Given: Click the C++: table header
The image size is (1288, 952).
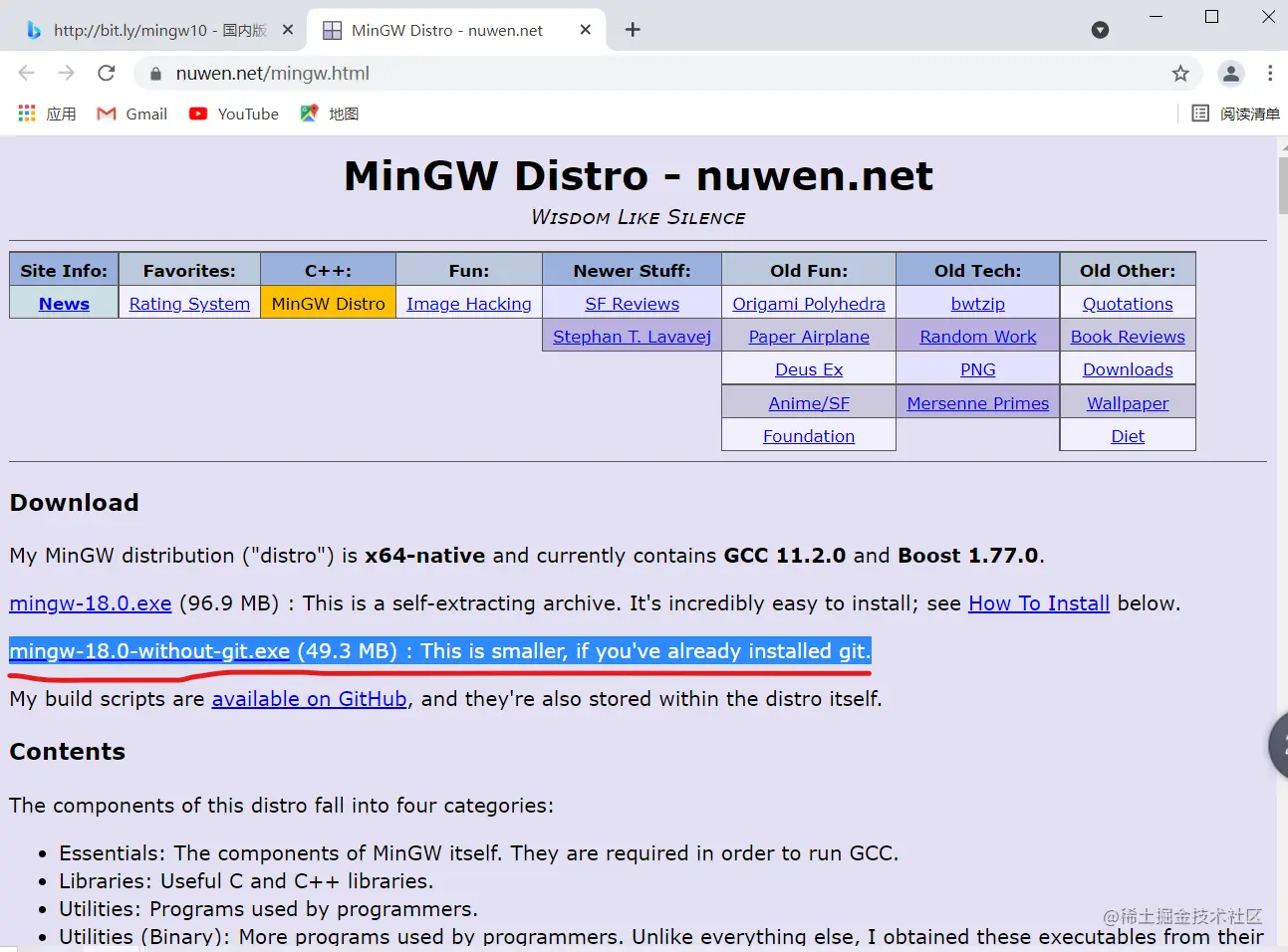Looking at the screenshot, I should click(328, 271).
